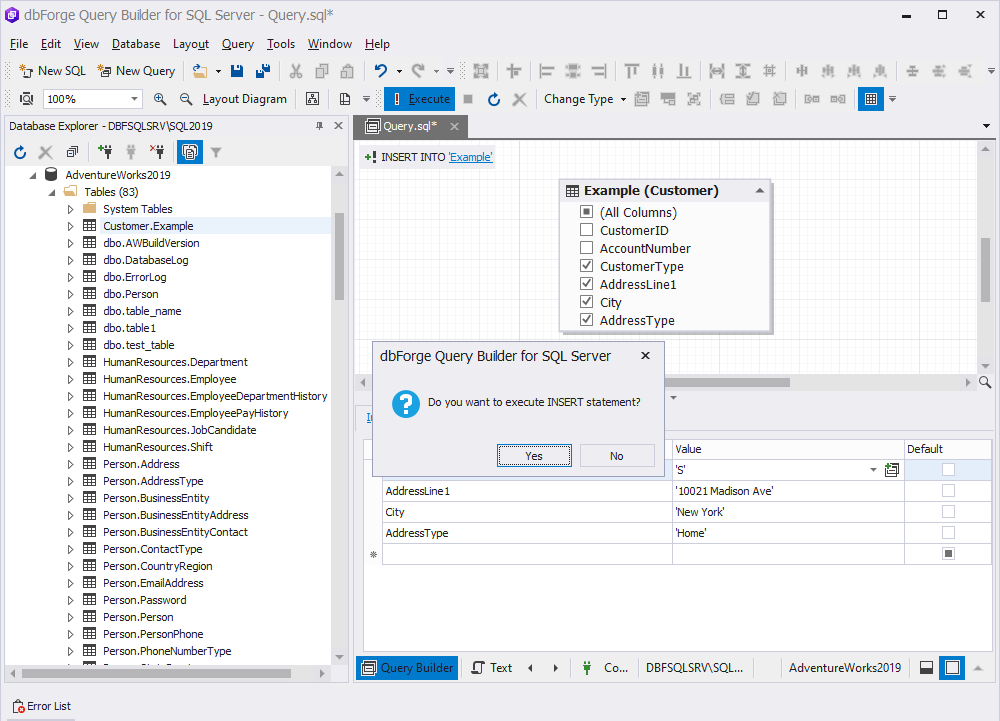Image resolution: width=1000 pixels, height=721 pixels.
Task: Close the Database Explorer panel
Action: [339, 126]
